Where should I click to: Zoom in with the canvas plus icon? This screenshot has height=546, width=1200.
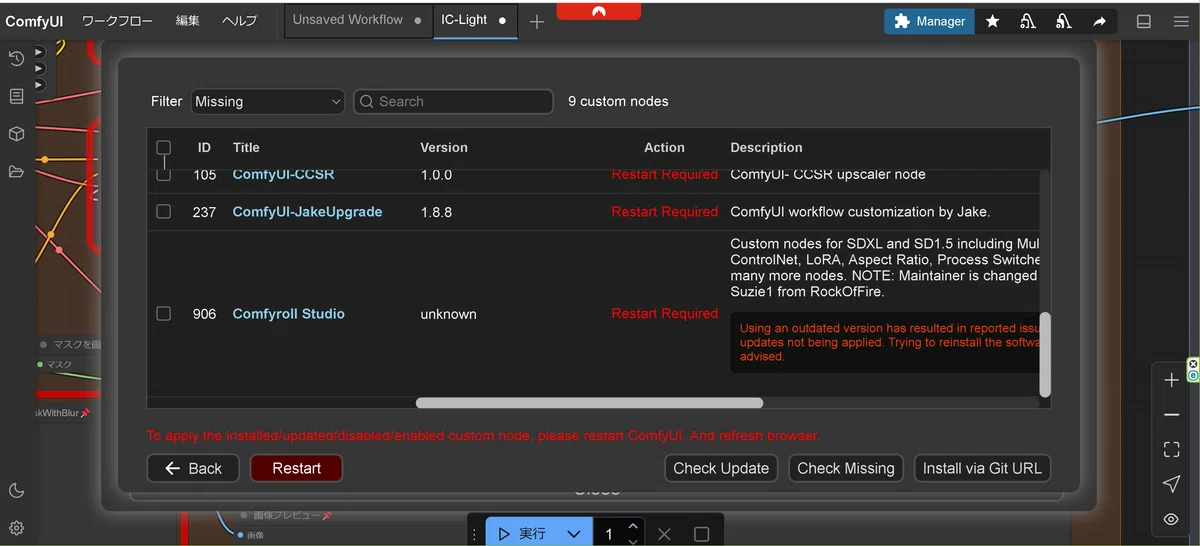[1171, 380]
